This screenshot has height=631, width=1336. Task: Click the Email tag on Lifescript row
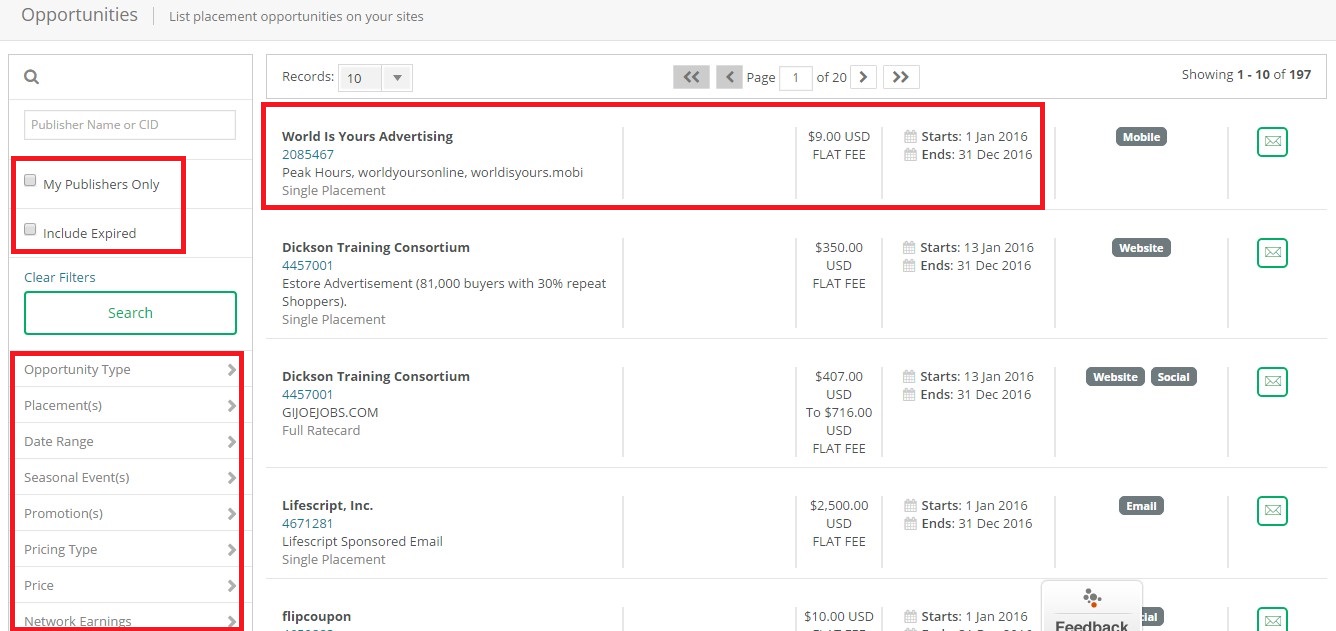pyautogui.click(x=1141, y=506)
